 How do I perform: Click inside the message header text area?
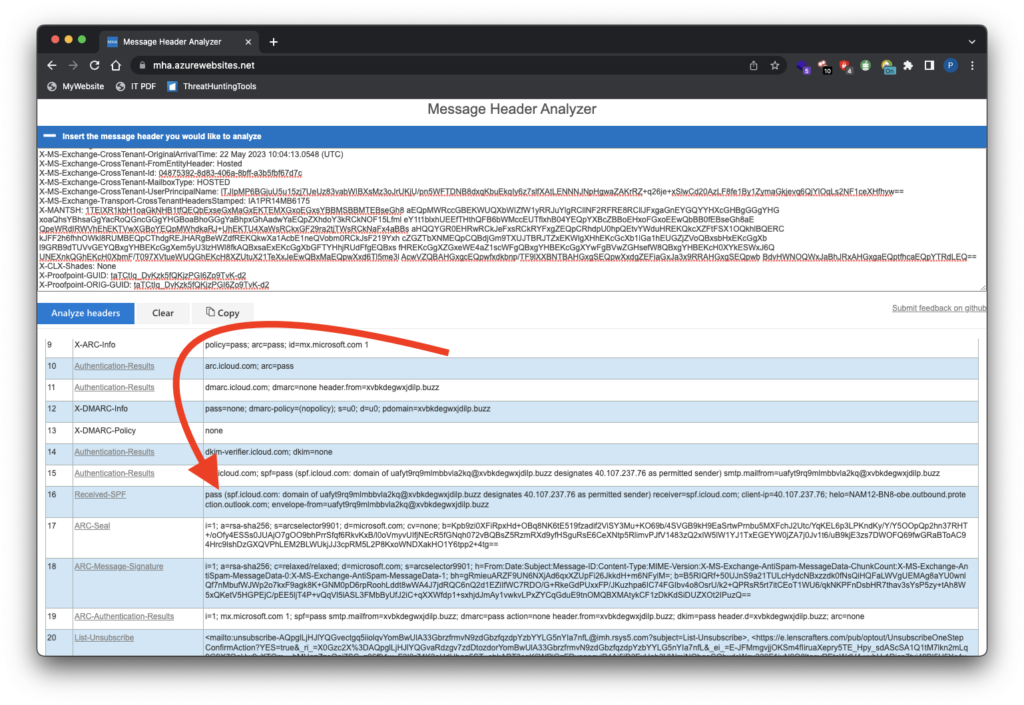coord(511,219)
